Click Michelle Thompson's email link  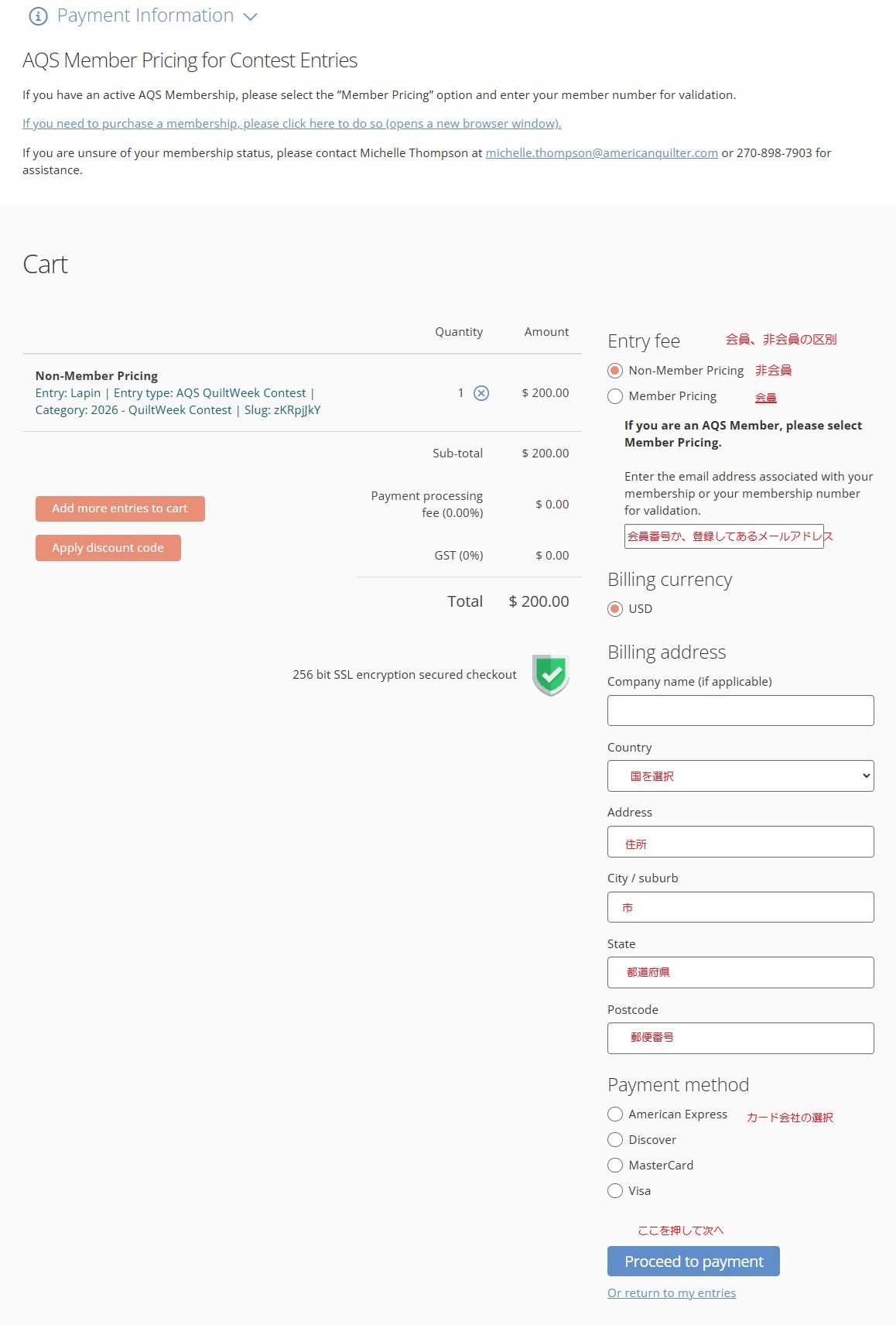click(x=602, y=153)
